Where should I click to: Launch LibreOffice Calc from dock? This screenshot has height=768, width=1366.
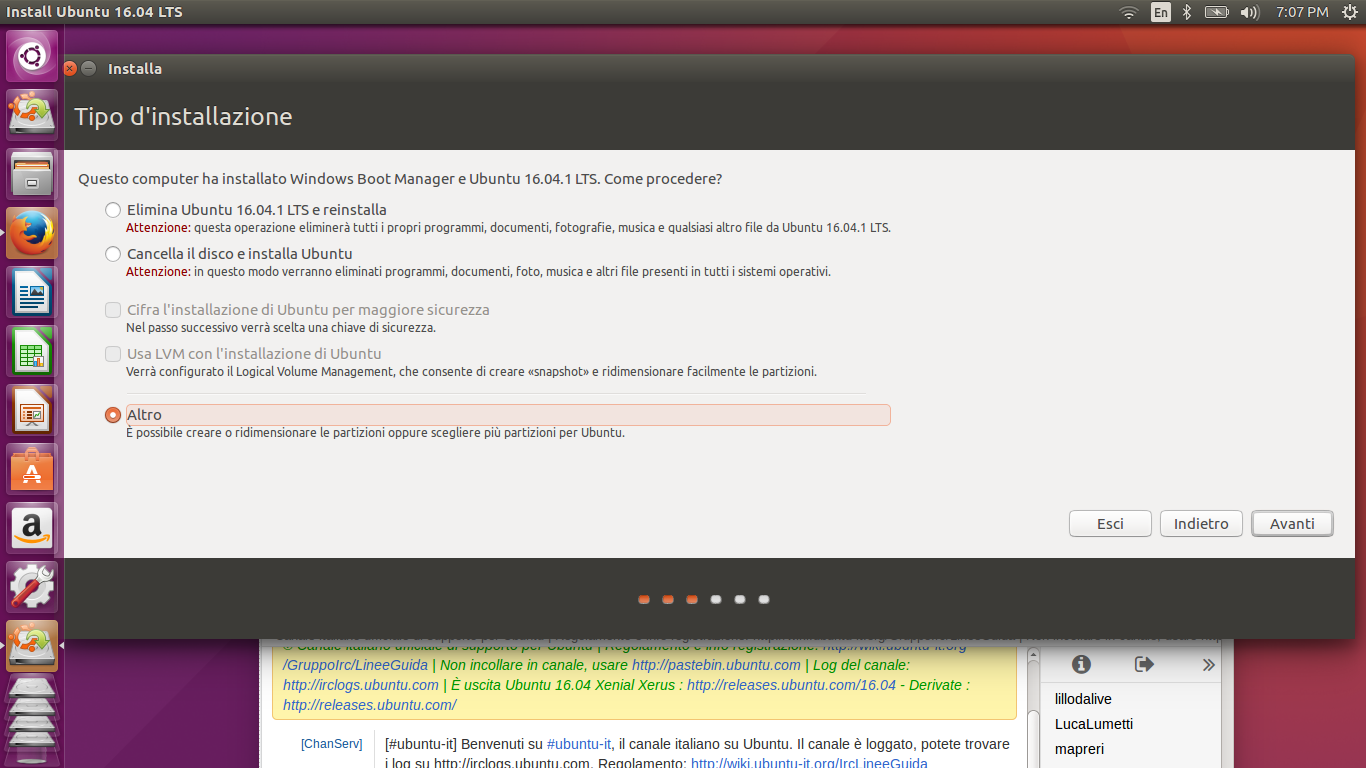[x=32, y=350]
